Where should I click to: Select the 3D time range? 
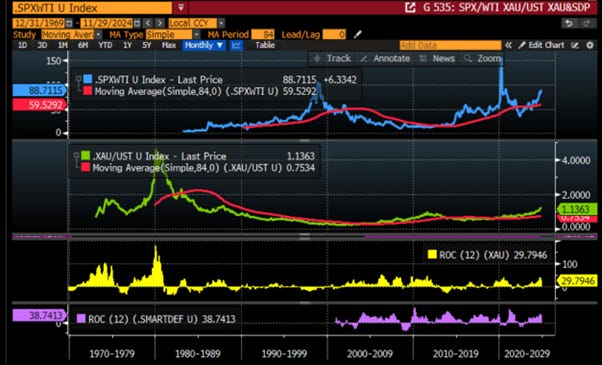(x=42, y=45)
